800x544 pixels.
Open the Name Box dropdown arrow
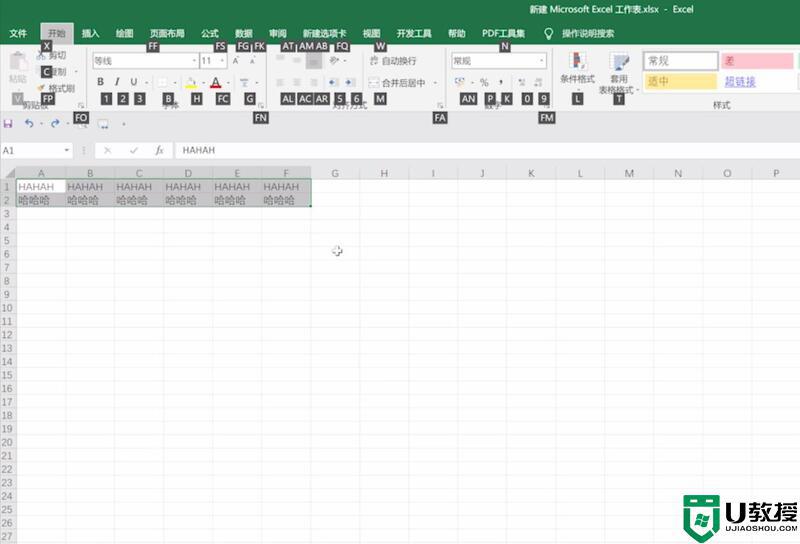tap(68, 150)
